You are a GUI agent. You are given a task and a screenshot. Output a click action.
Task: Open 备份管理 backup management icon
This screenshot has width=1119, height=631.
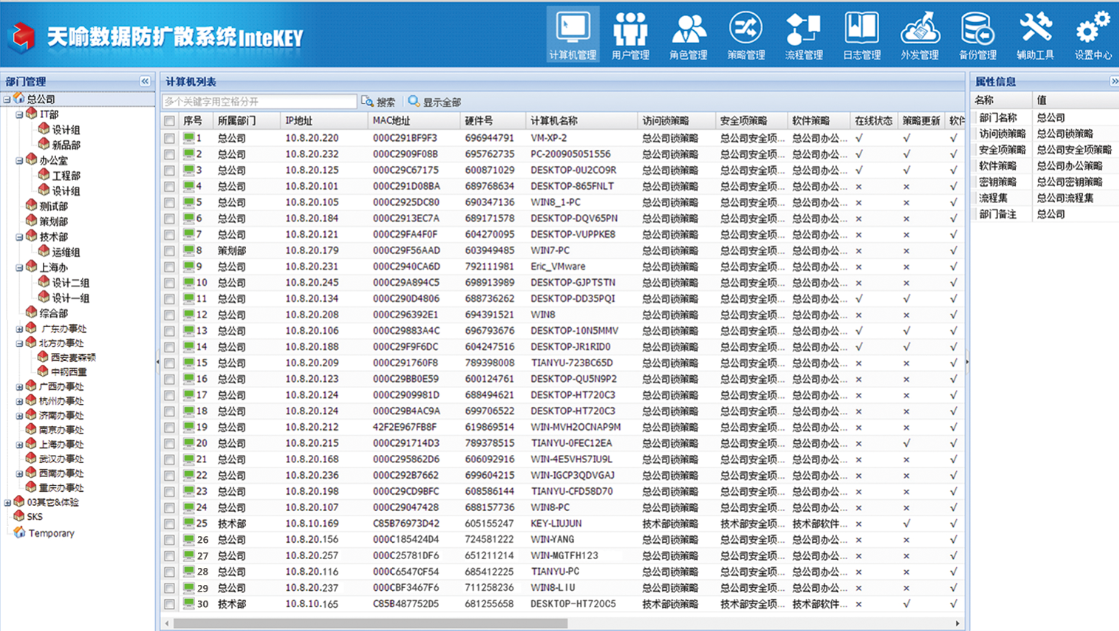click(977, 35)
